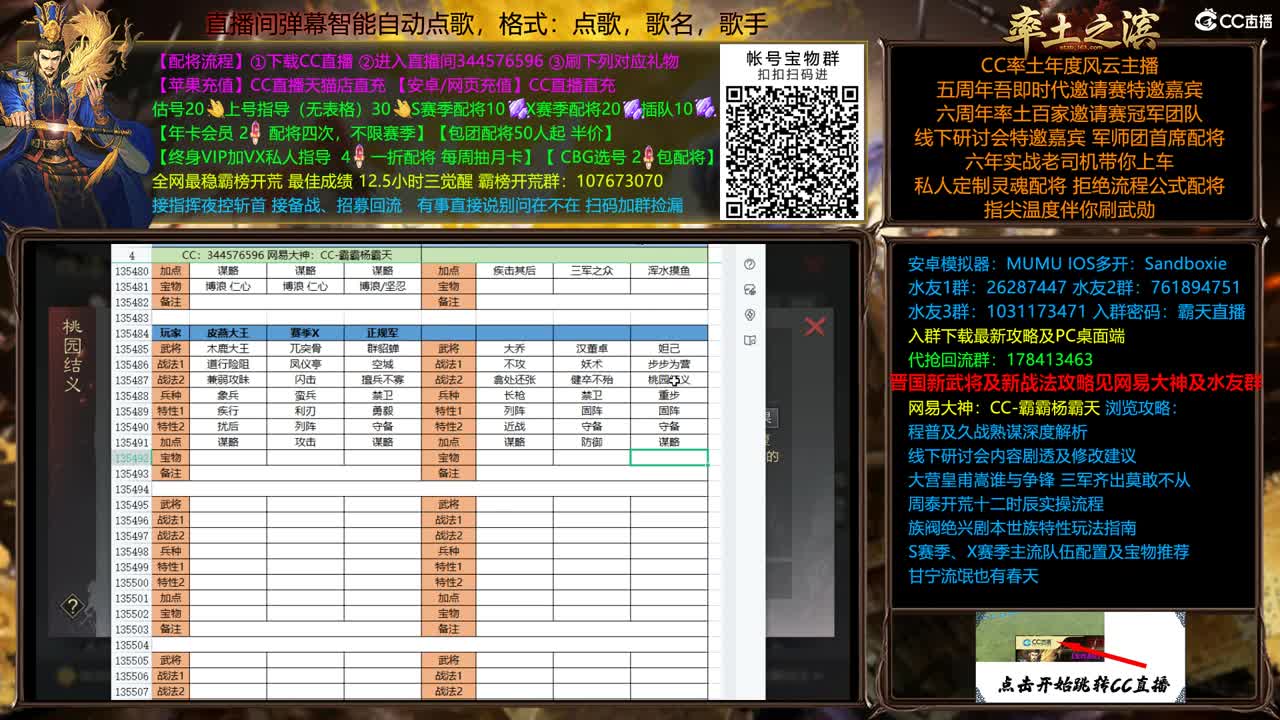Select cell 近战
Image resolution: width=1280 pixels, height=720 pixels.
(515, 426)
